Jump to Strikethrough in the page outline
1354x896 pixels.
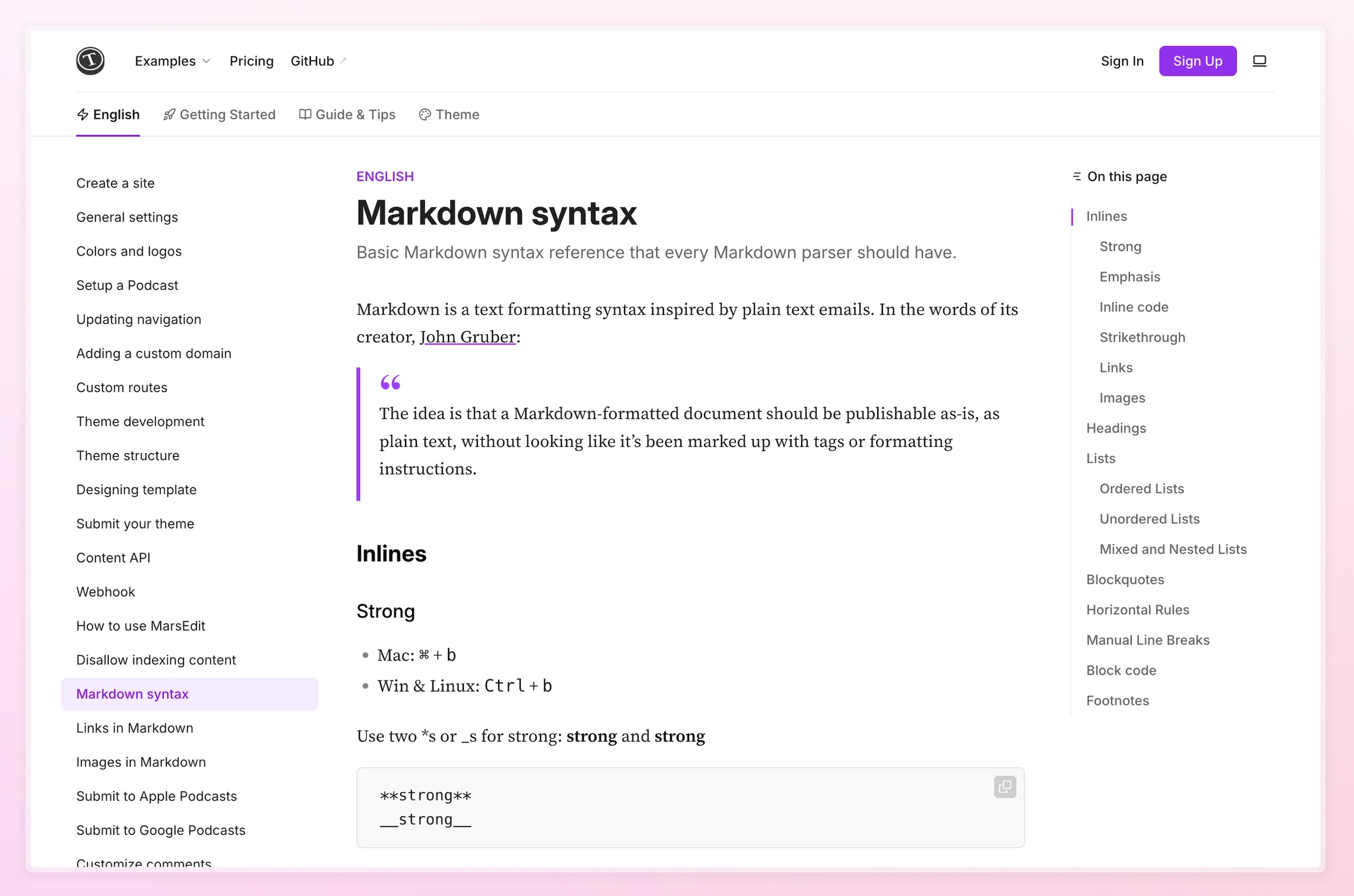1142,337
